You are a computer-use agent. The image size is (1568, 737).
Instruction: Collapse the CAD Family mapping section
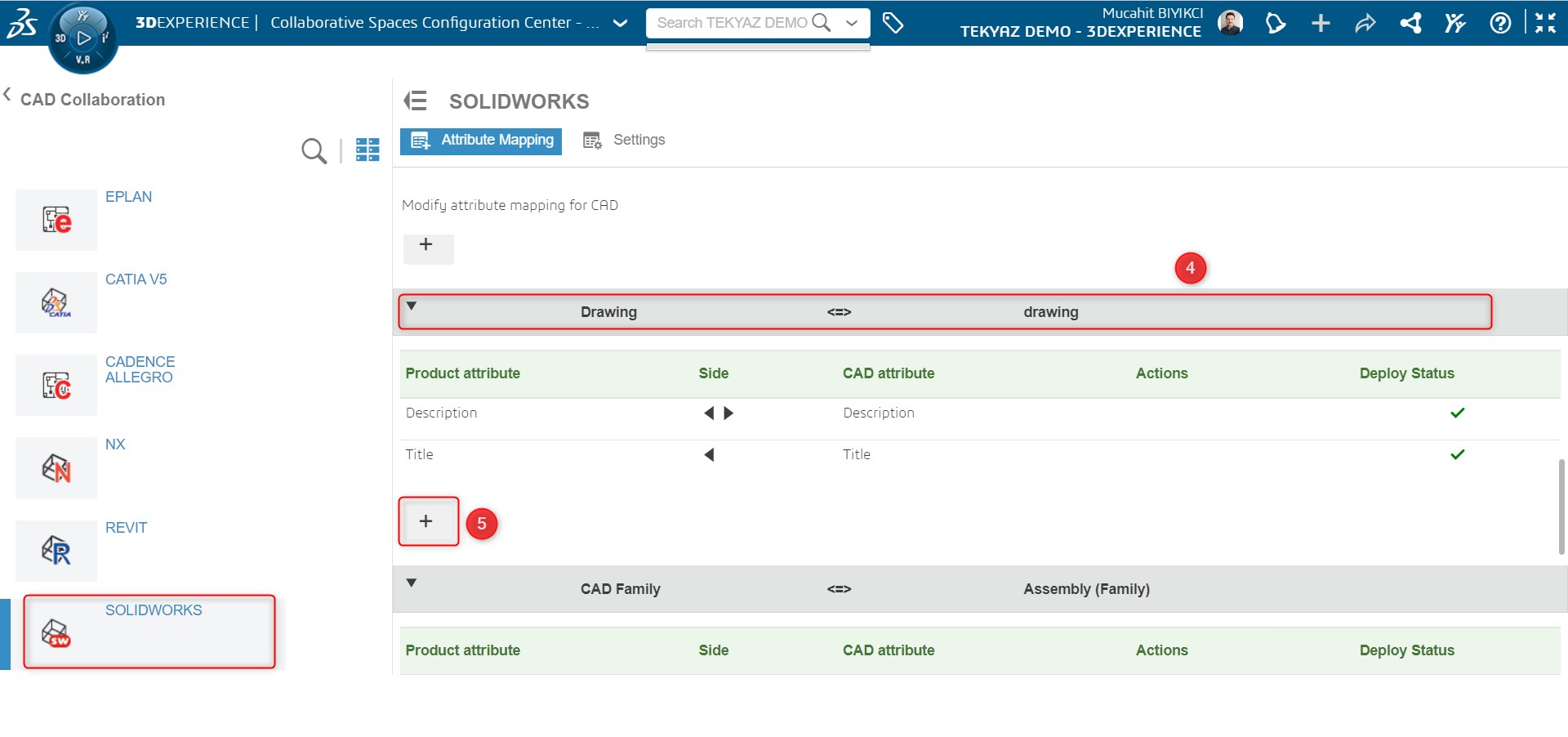tap(412, 583)
